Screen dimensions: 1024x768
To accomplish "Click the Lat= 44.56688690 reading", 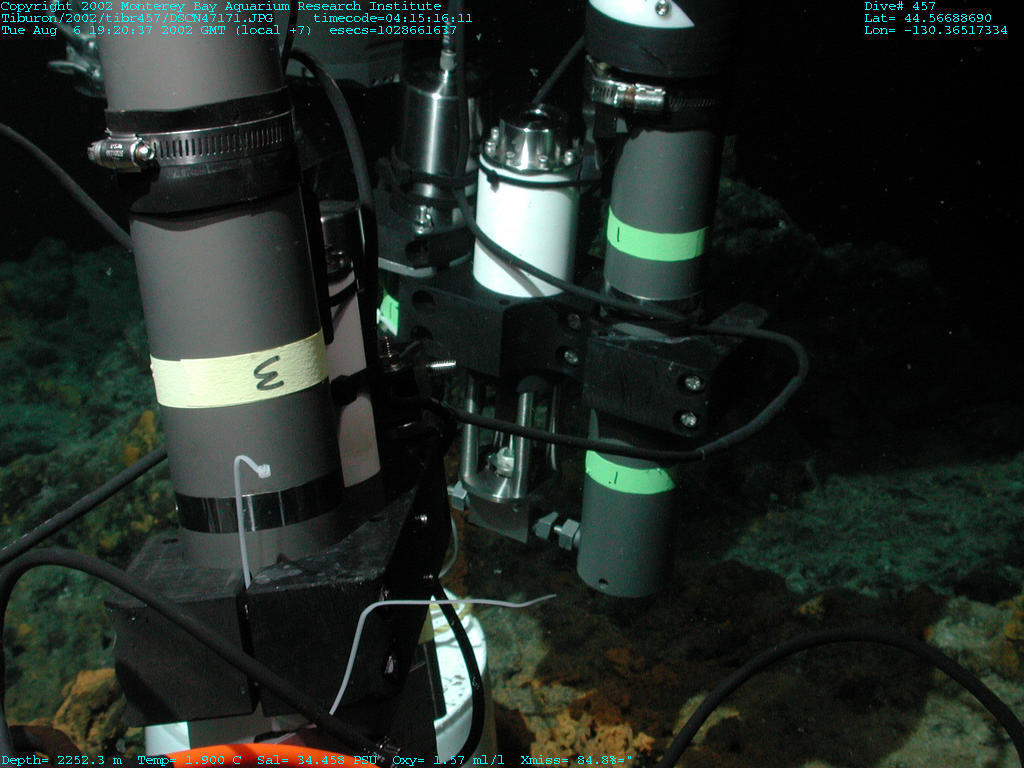I will pos(928,18).
